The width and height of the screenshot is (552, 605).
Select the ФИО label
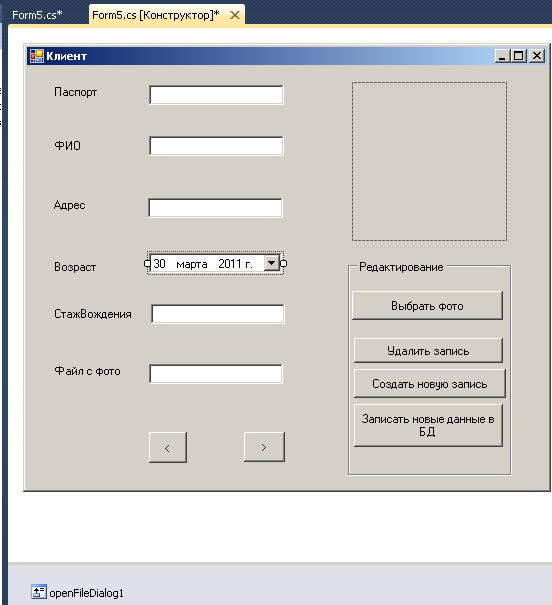(68, 146)
